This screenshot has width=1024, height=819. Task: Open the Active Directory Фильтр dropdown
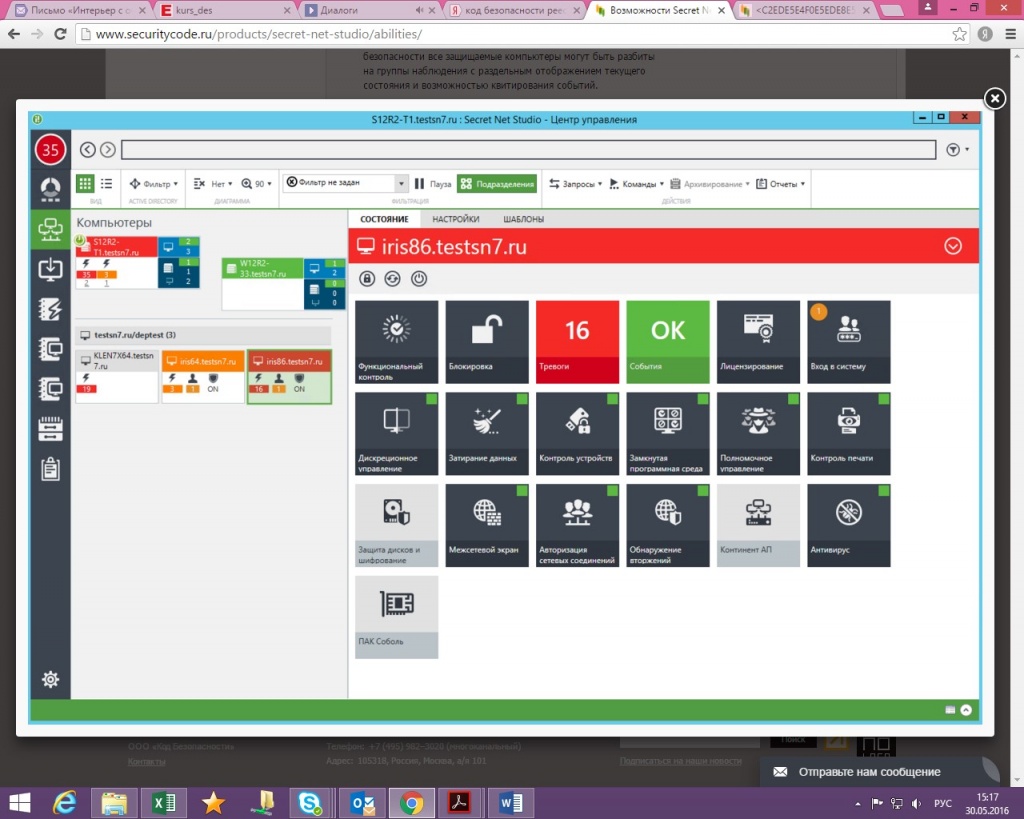[x=153, y=184]
